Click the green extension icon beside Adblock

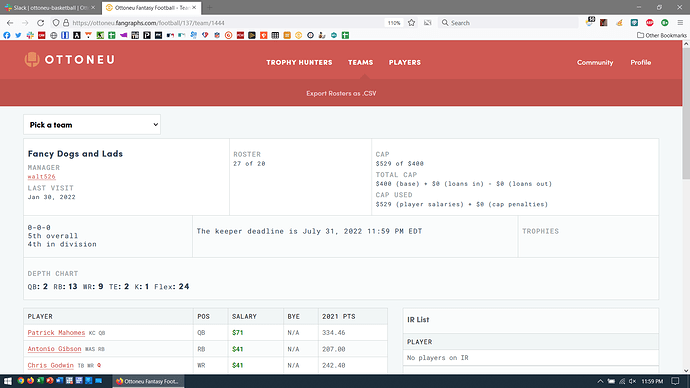[x=664, y=23]
